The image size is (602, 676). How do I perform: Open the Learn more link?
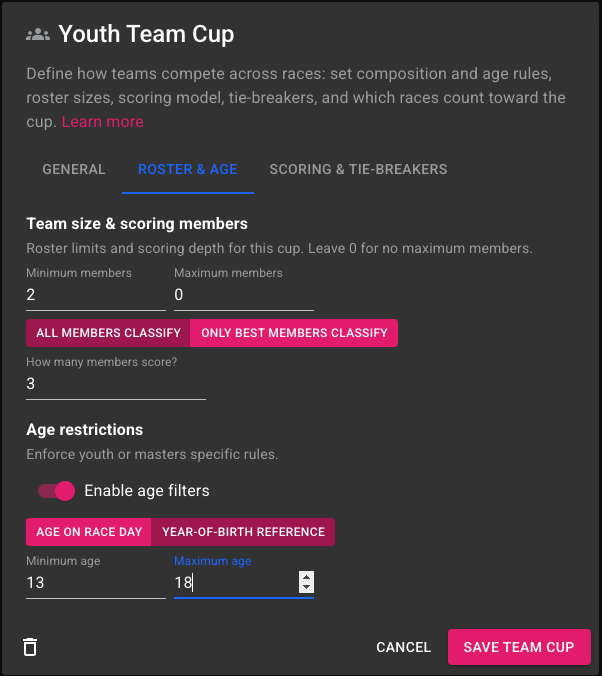tap(102, 121)
